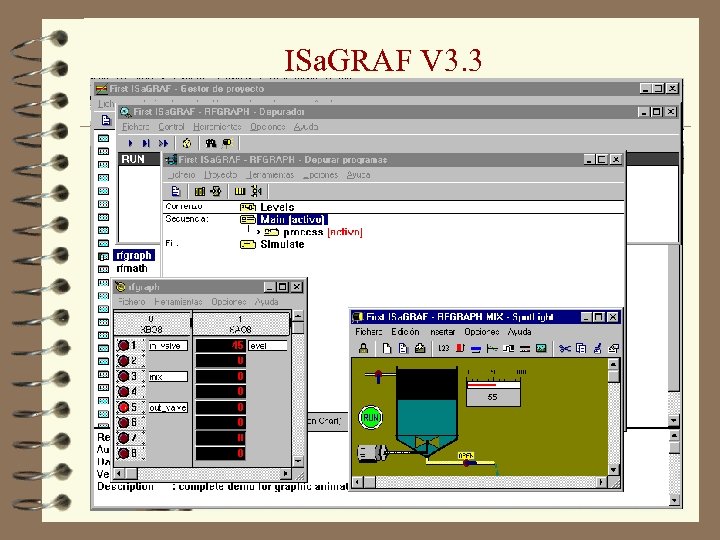Insert the trend curve element in Spotlight toolbar
The image size is (720, 540).
(x=492, y=349)
